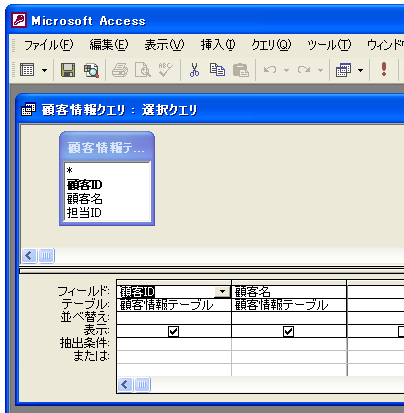Click the query window title bar icon
The width and height of the screenshot is (404, 413).
coord(28,109)
